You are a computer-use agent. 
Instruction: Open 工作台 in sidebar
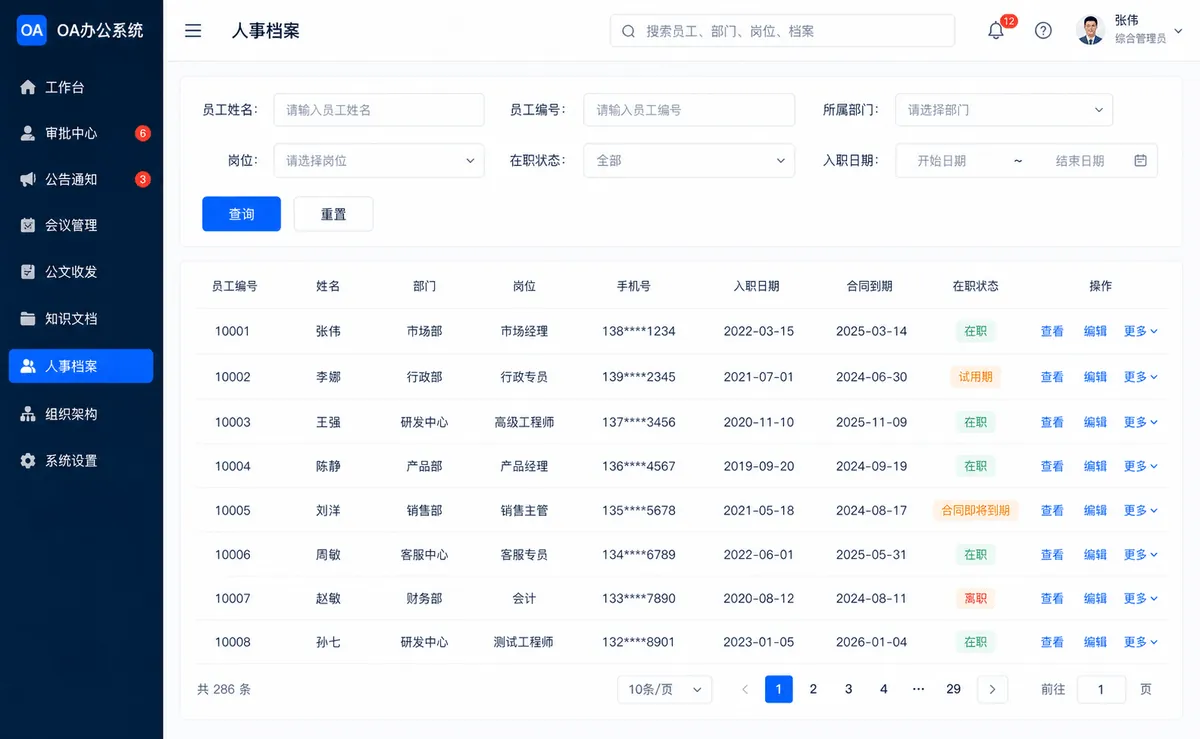pyautogui.click(x=81, y=87)
